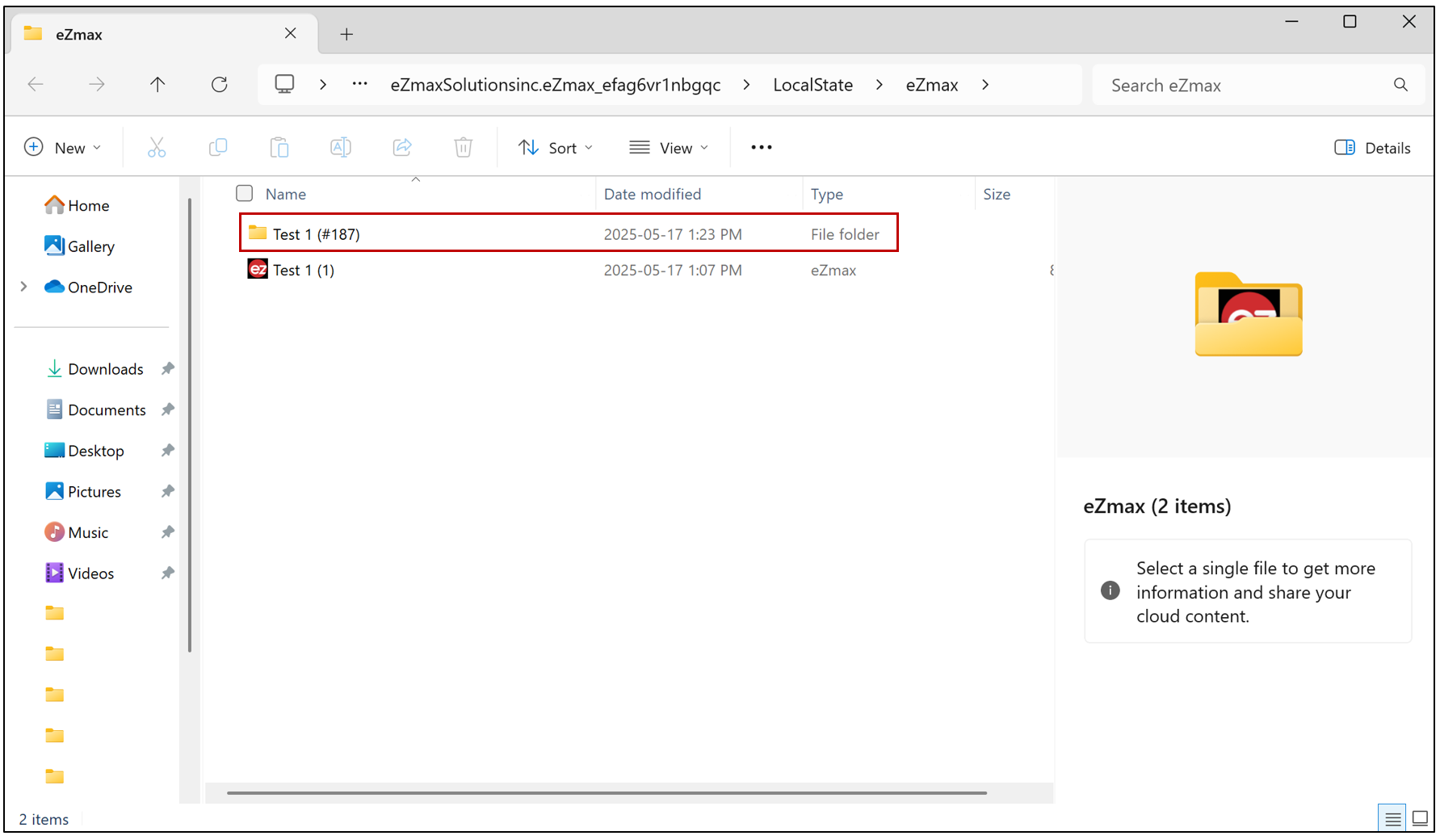Image resolution: width=1440 pixels, height=840 pixels.
Task: Open a new tab with plus button
Action: (346, 34)
